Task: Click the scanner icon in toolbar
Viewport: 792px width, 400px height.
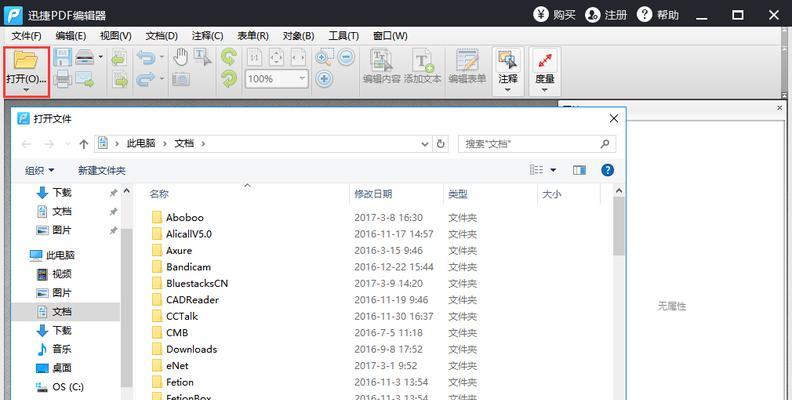Action: pos(85,58)
